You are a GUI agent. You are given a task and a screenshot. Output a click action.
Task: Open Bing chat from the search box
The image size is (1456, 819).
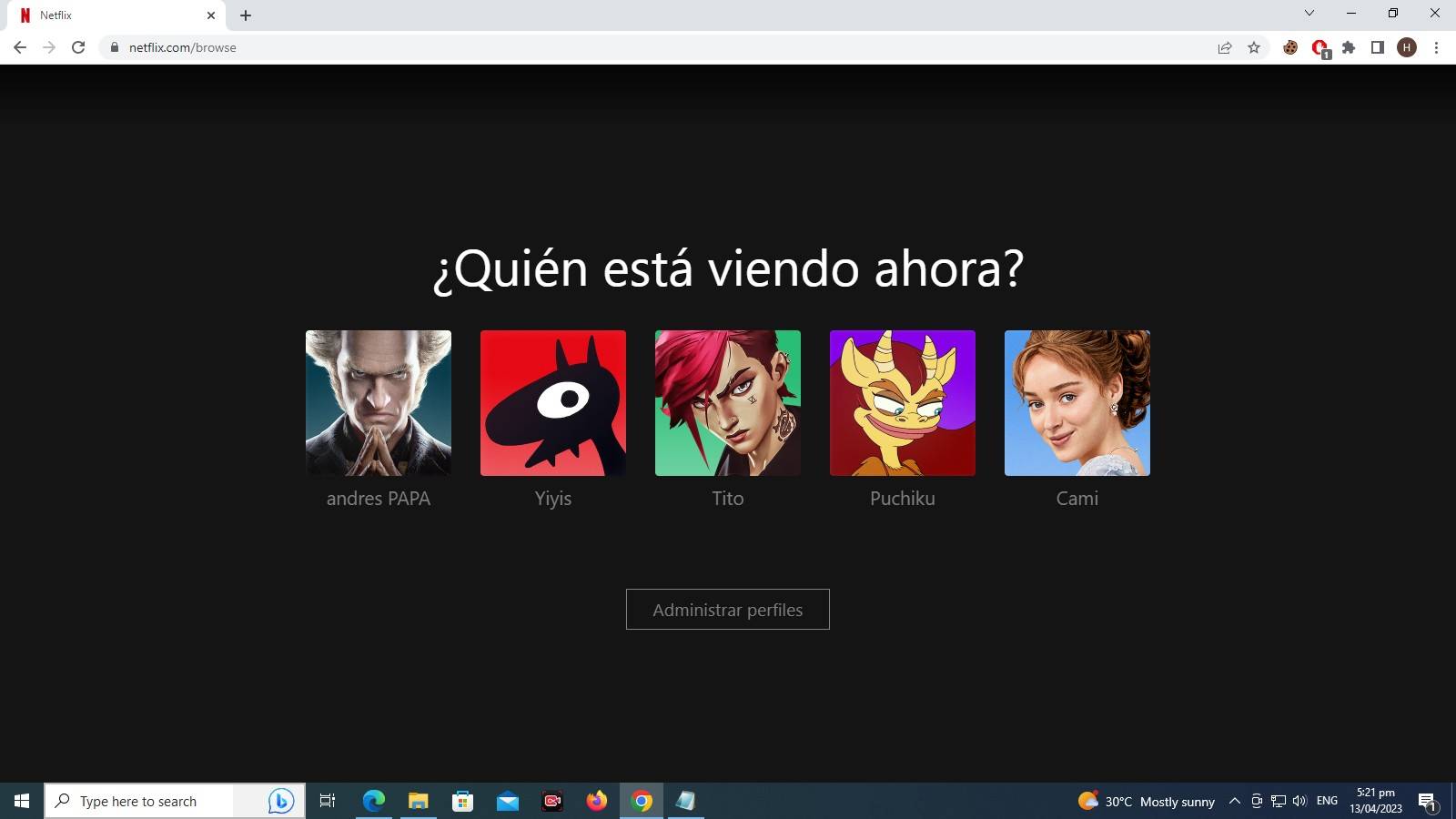[x=281, y=801]
